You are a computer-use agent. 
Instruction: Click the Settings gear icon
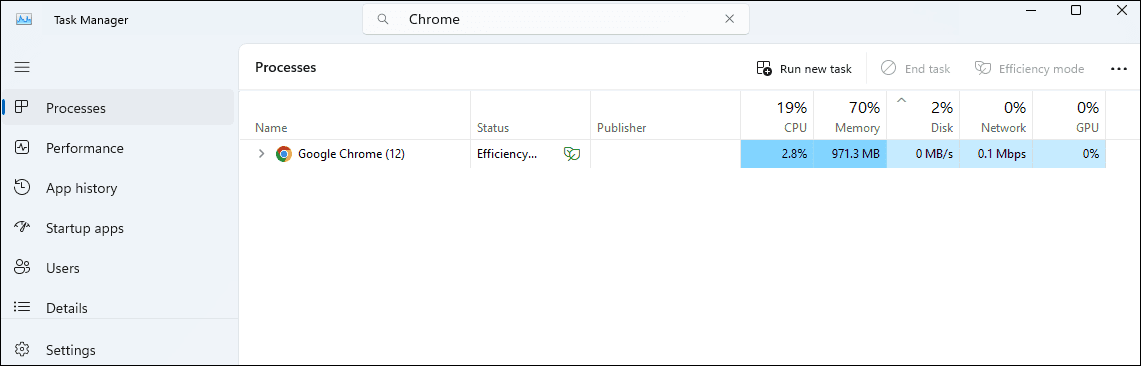(x=22, y=349)
